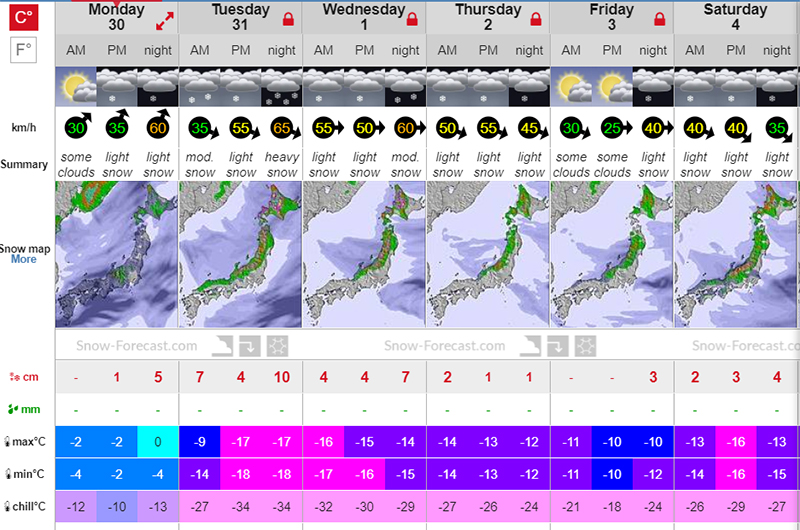This screenshot has height=530, width=800.
Task: Click the red lock icon on Friday 3
Action: click(x=658, y=18)
